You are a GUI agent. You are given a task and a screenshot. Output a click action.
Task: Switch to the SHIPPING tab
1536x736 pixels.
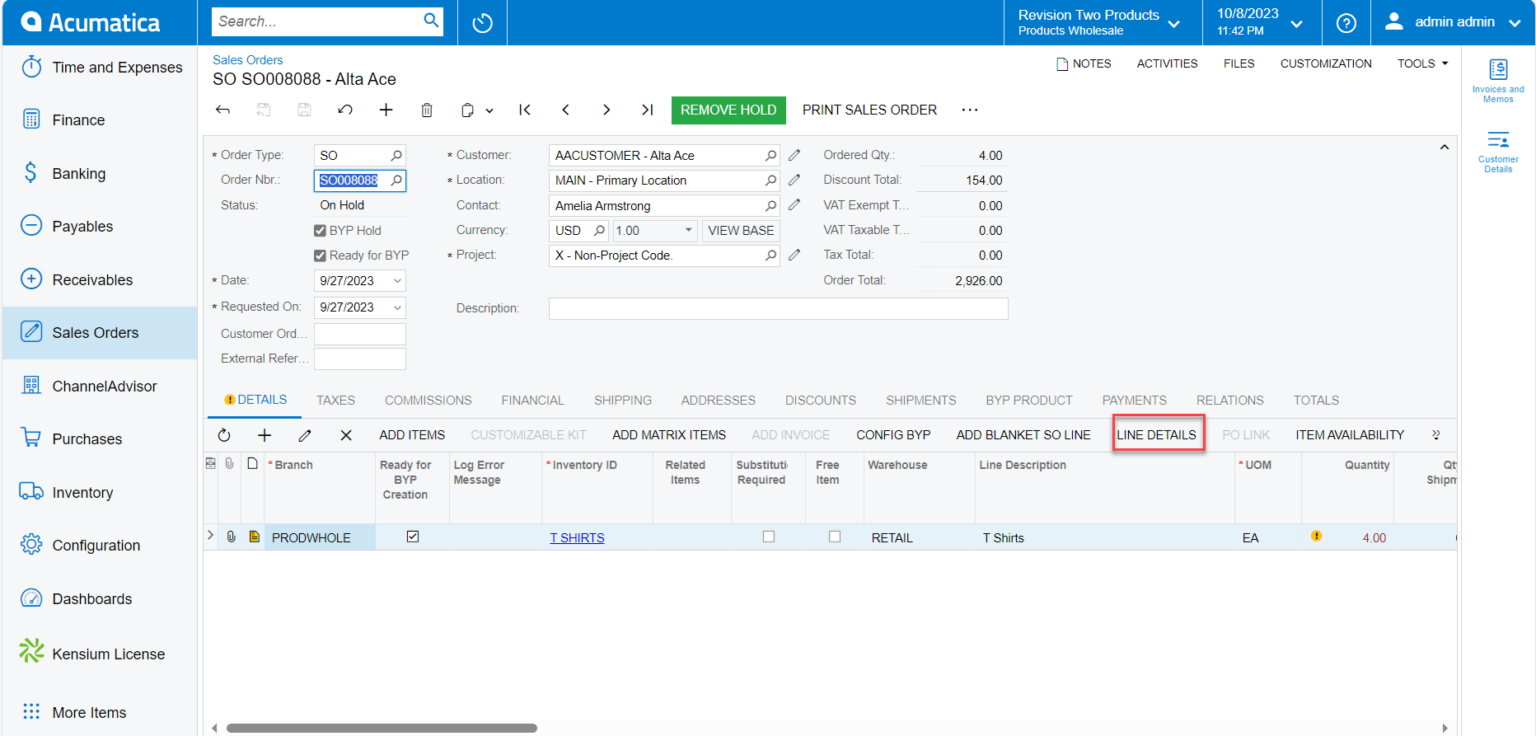coord(622,400)
